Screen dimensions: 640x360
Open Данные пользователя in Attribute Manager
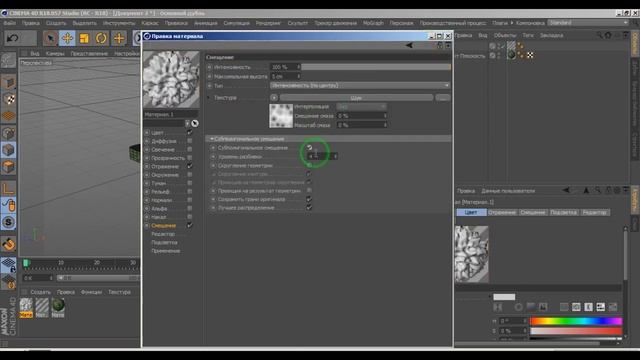508,191
